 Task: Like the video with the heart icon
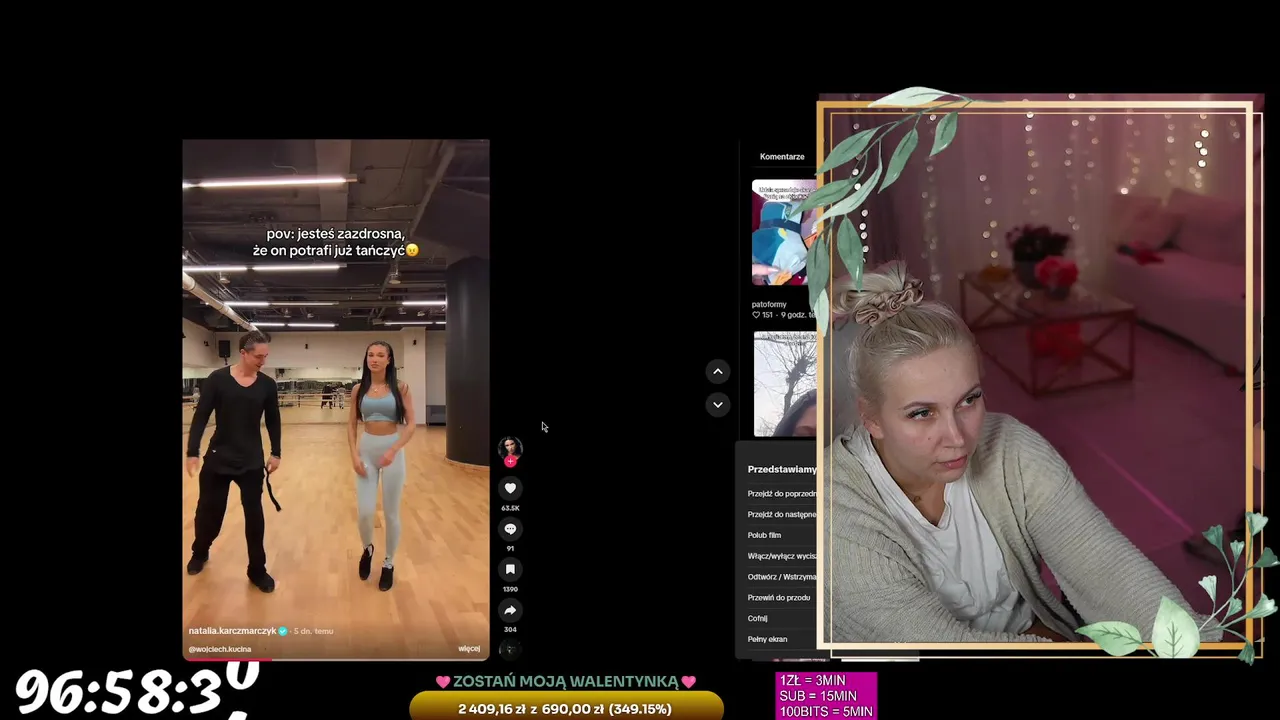click(x=510, y=488)
